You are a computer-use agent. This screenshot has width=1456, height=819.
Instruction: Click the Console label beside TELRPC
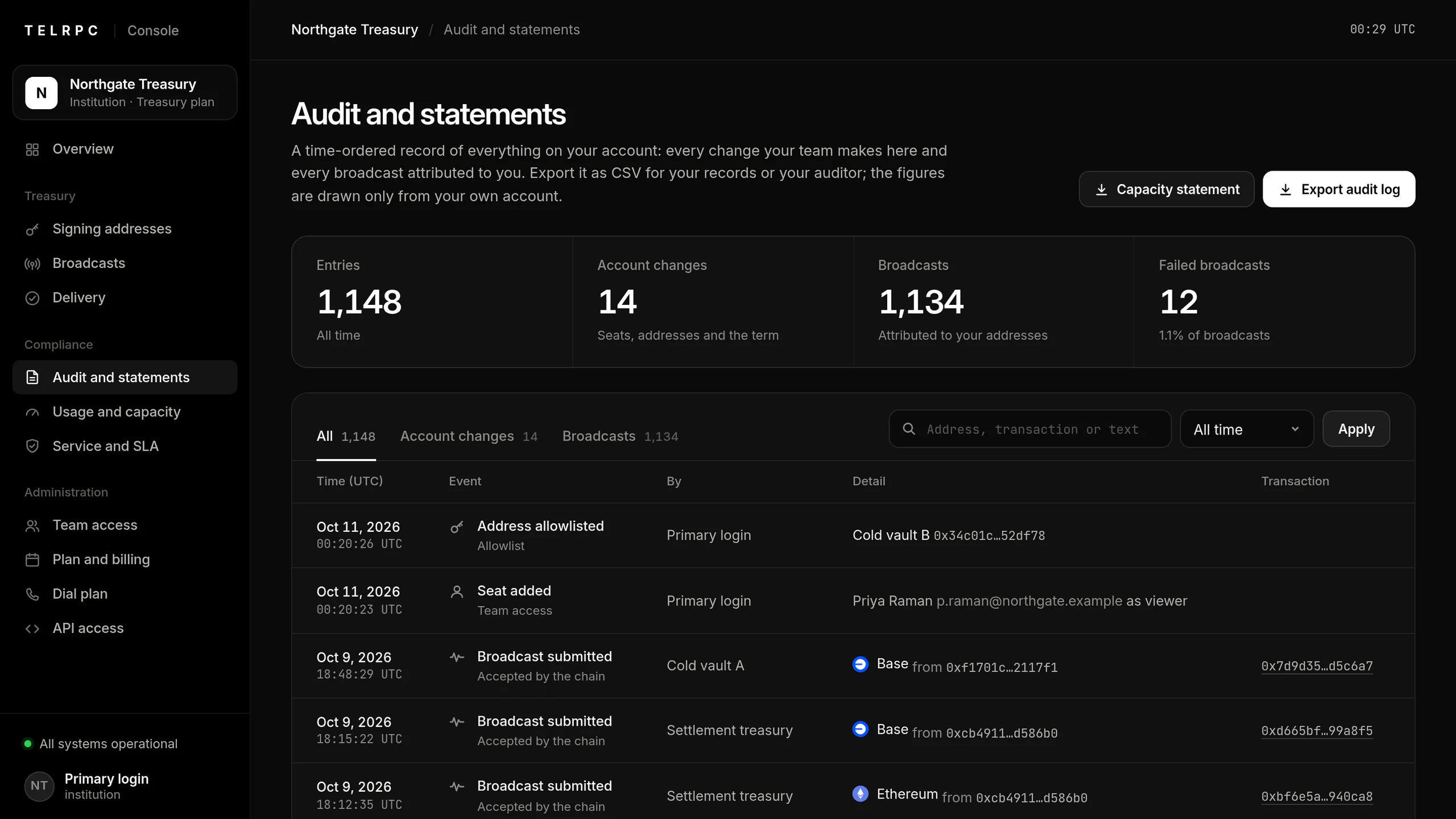(x=152, y=31)
